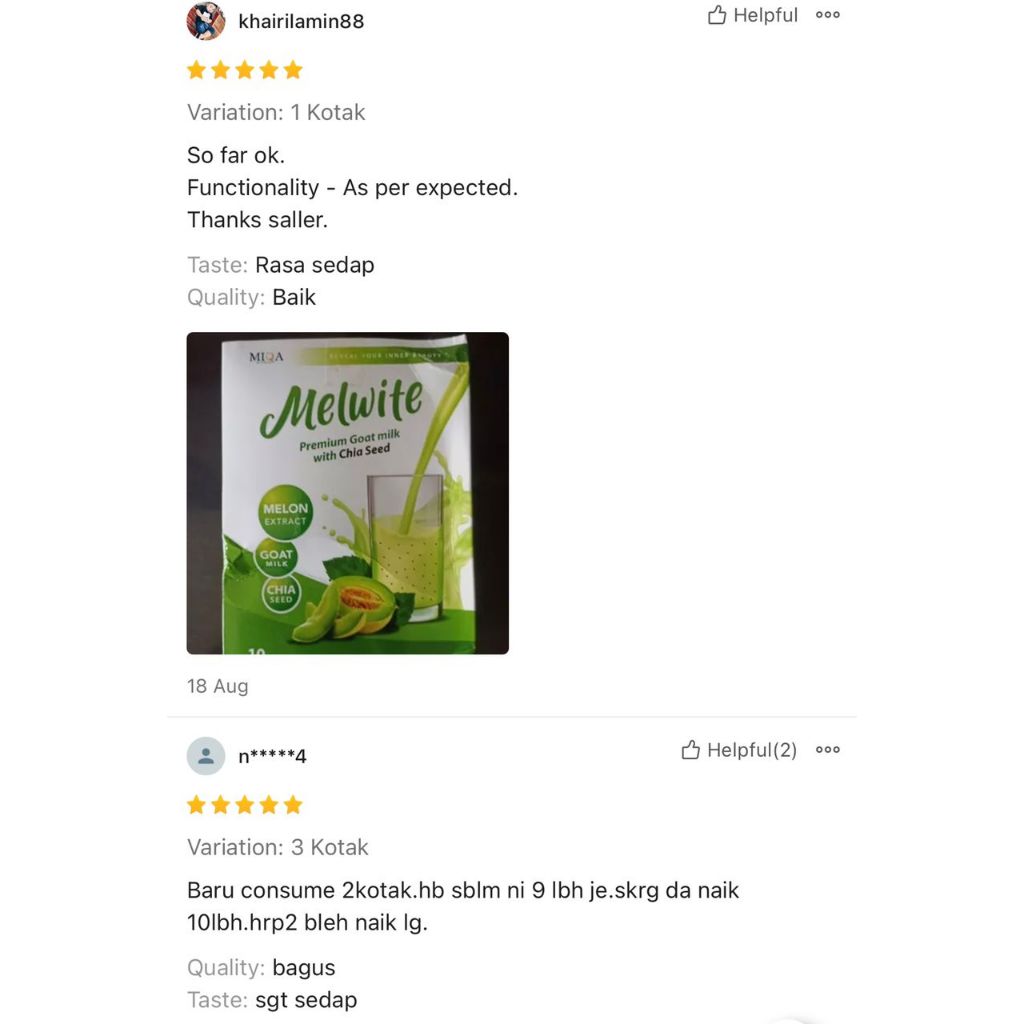The width and height of the screenshot is (1024, 1024).
Task: Click the "Quality: bagus" attribute
Action: 261,968
